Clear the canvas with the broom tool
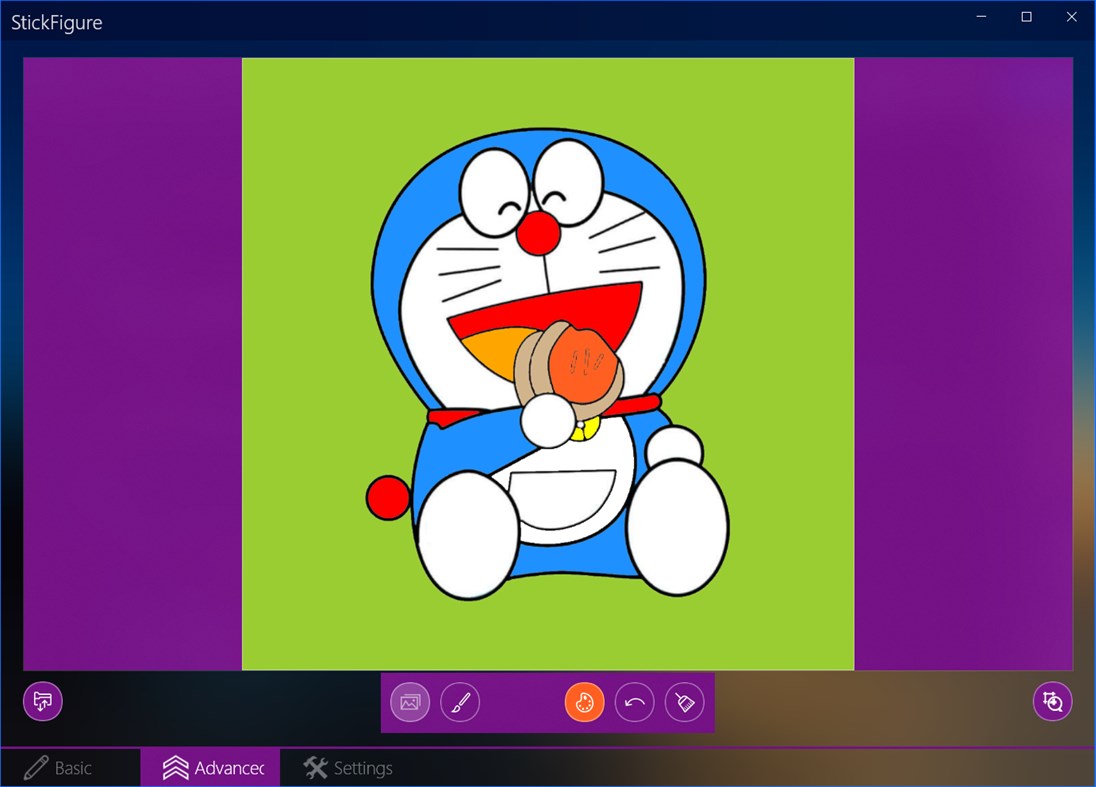Viewport: 1096px width, 787px height. (684, 702)
